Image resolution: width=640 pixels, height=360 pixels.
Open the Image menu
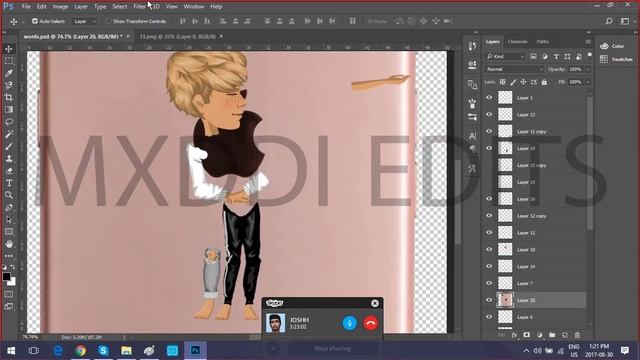coord(60,7)
